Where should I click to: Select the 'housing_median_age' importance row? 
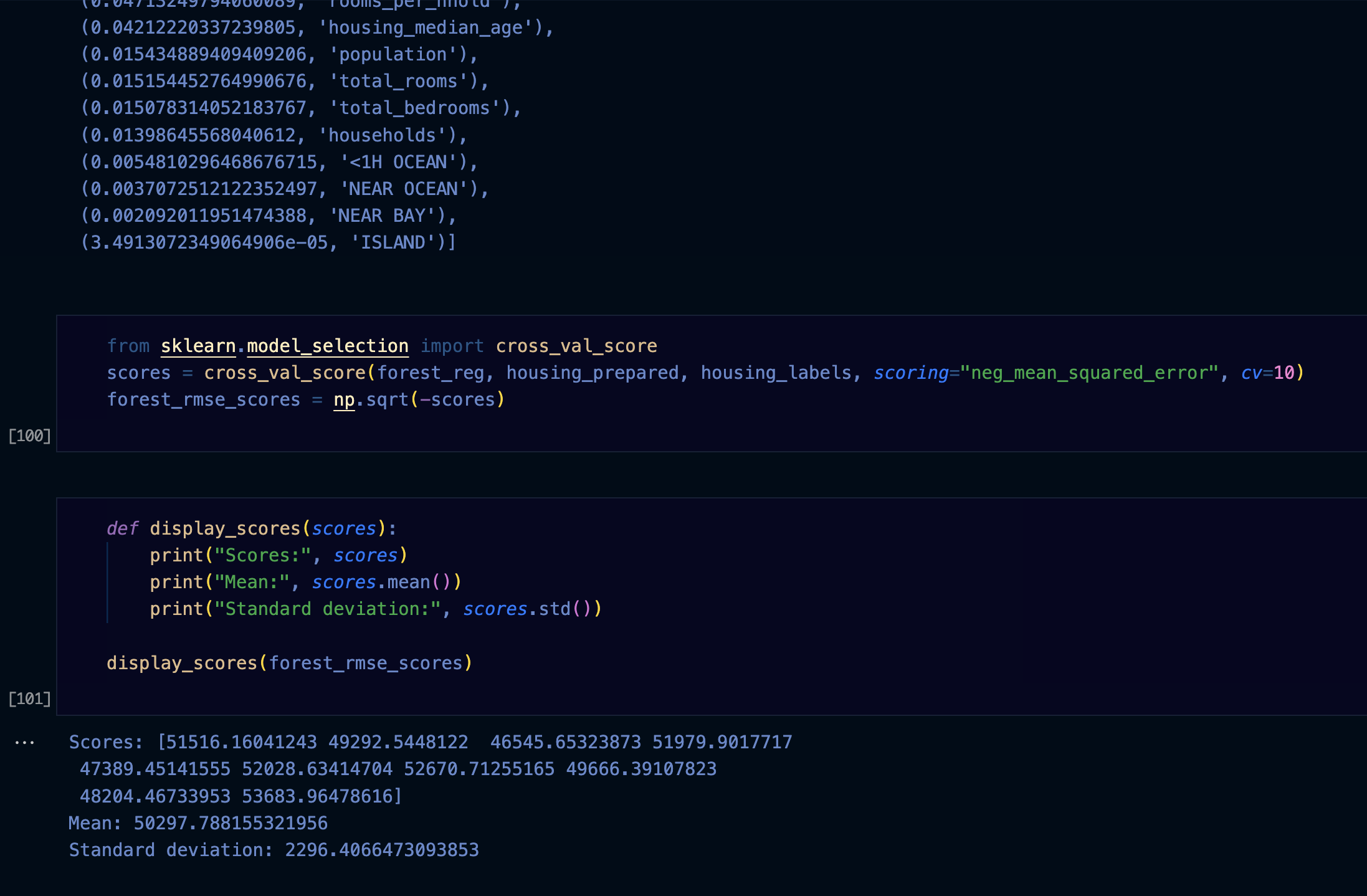tap(317, 27)
